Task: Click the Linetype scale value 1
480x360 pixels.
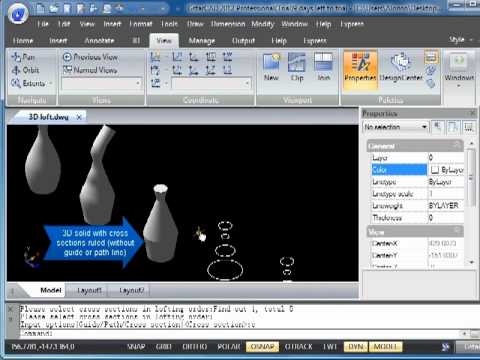Action: click(446, 194)
